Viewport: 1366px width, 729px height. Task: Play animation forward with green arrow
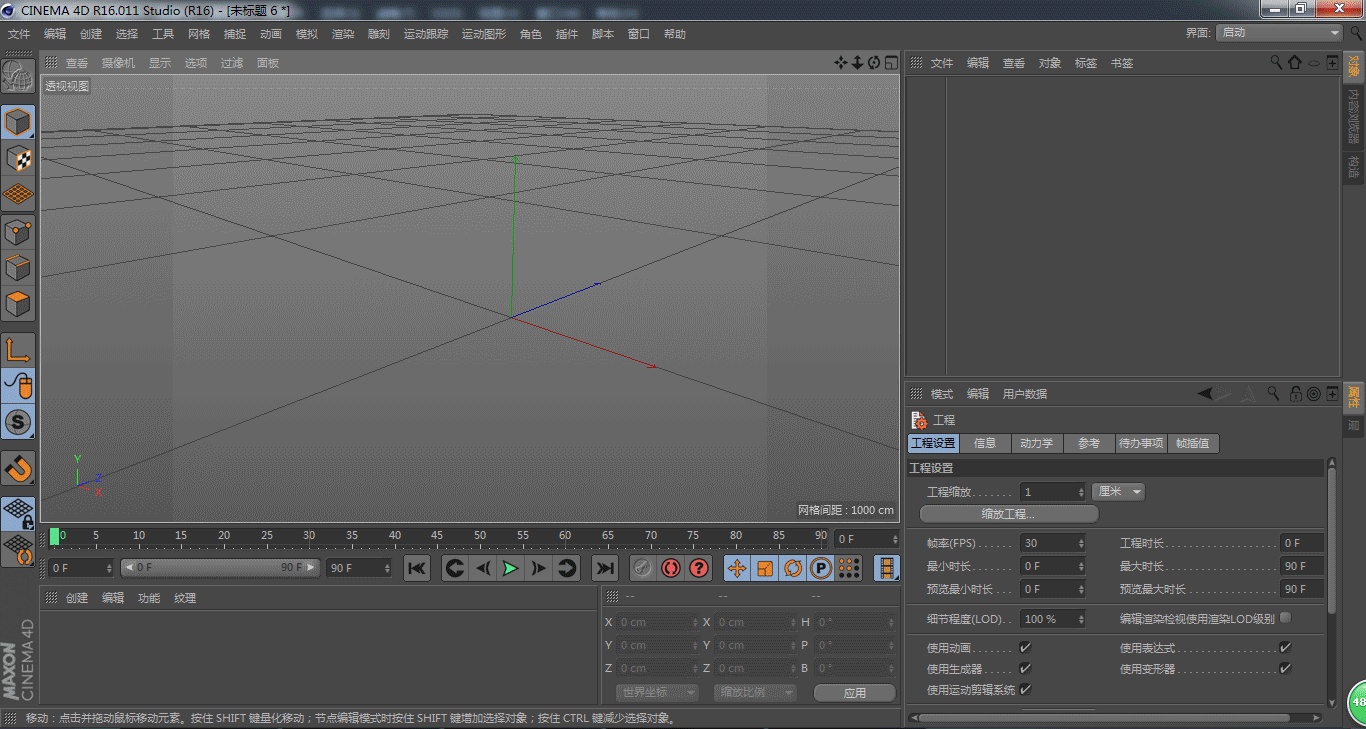(x=511, y=568)
